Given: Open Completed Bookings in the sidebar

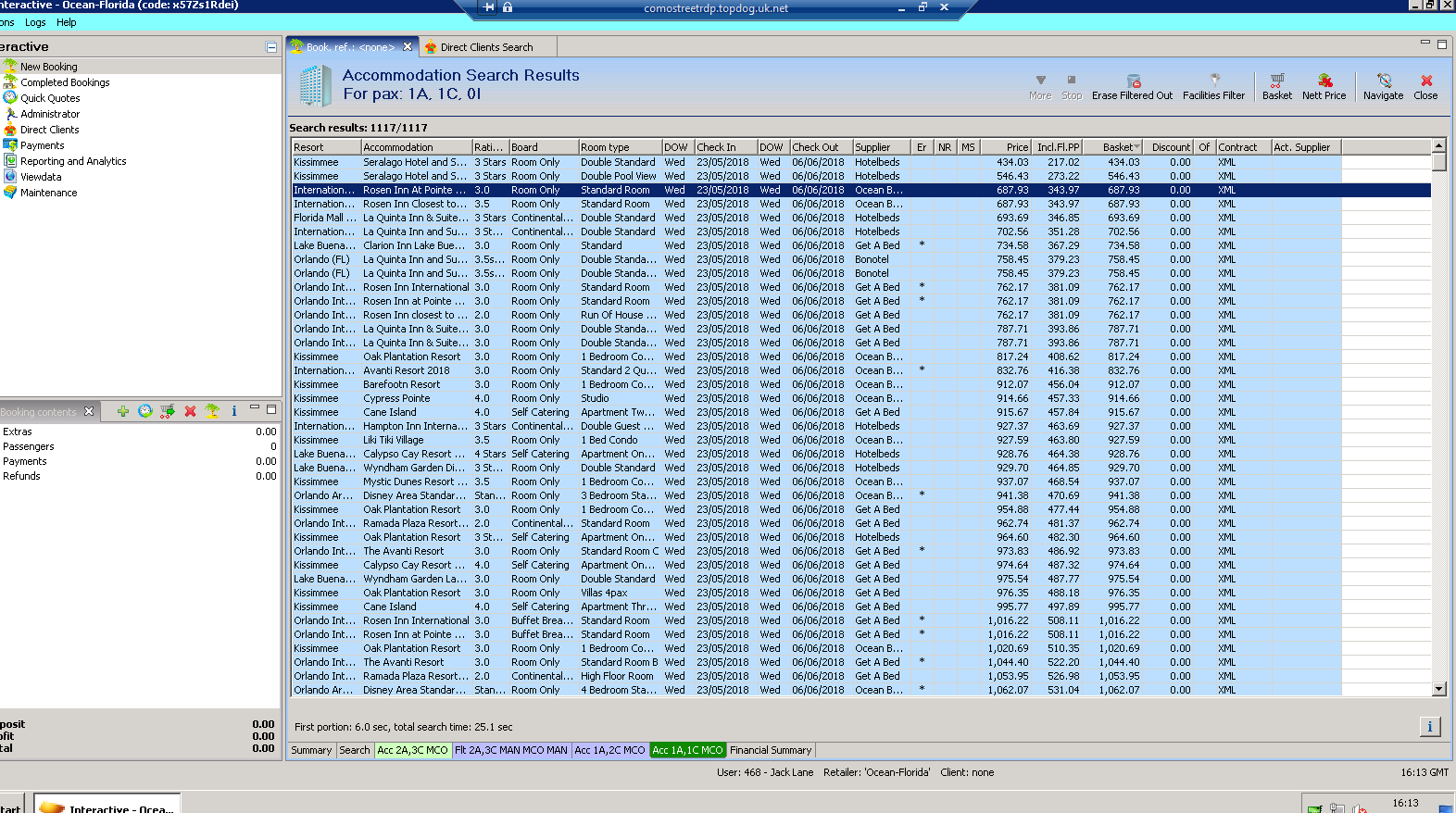Looking at the screenshot, I should [x=65, y=82].
